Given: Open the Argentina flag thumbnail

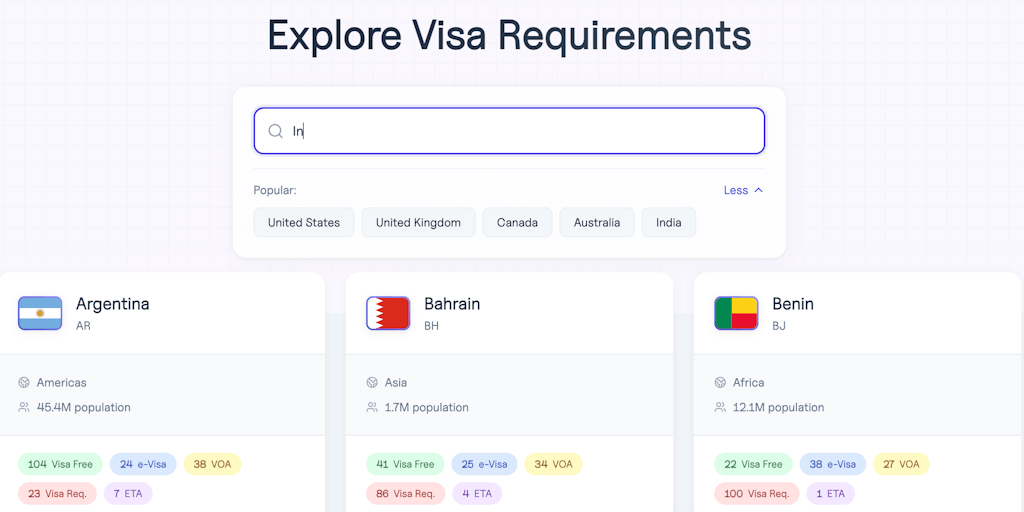Looking at the screenshot, I should tap(40, 313).
